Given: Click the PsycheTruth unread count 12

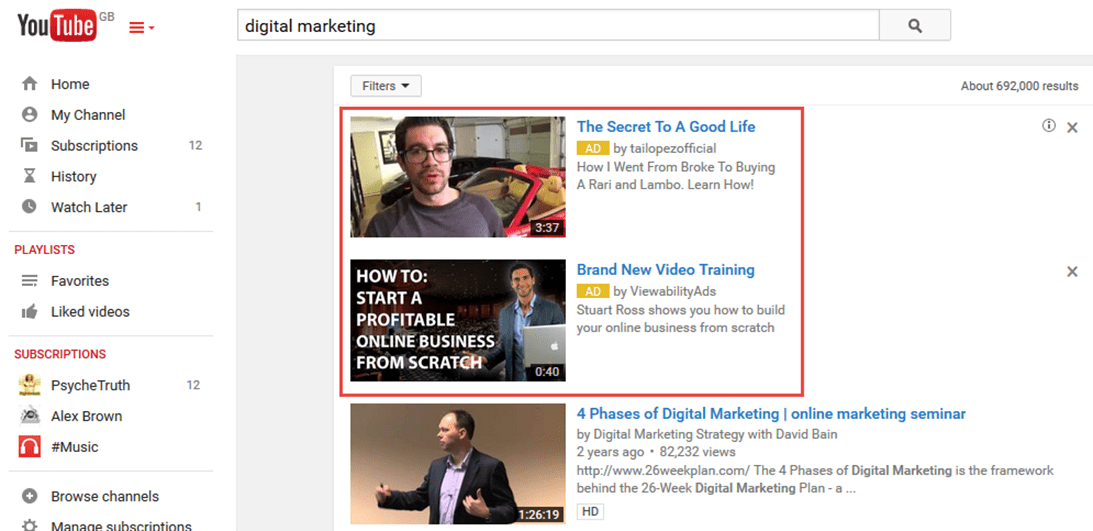Looking at the screenshot, I should coord(194,385).
